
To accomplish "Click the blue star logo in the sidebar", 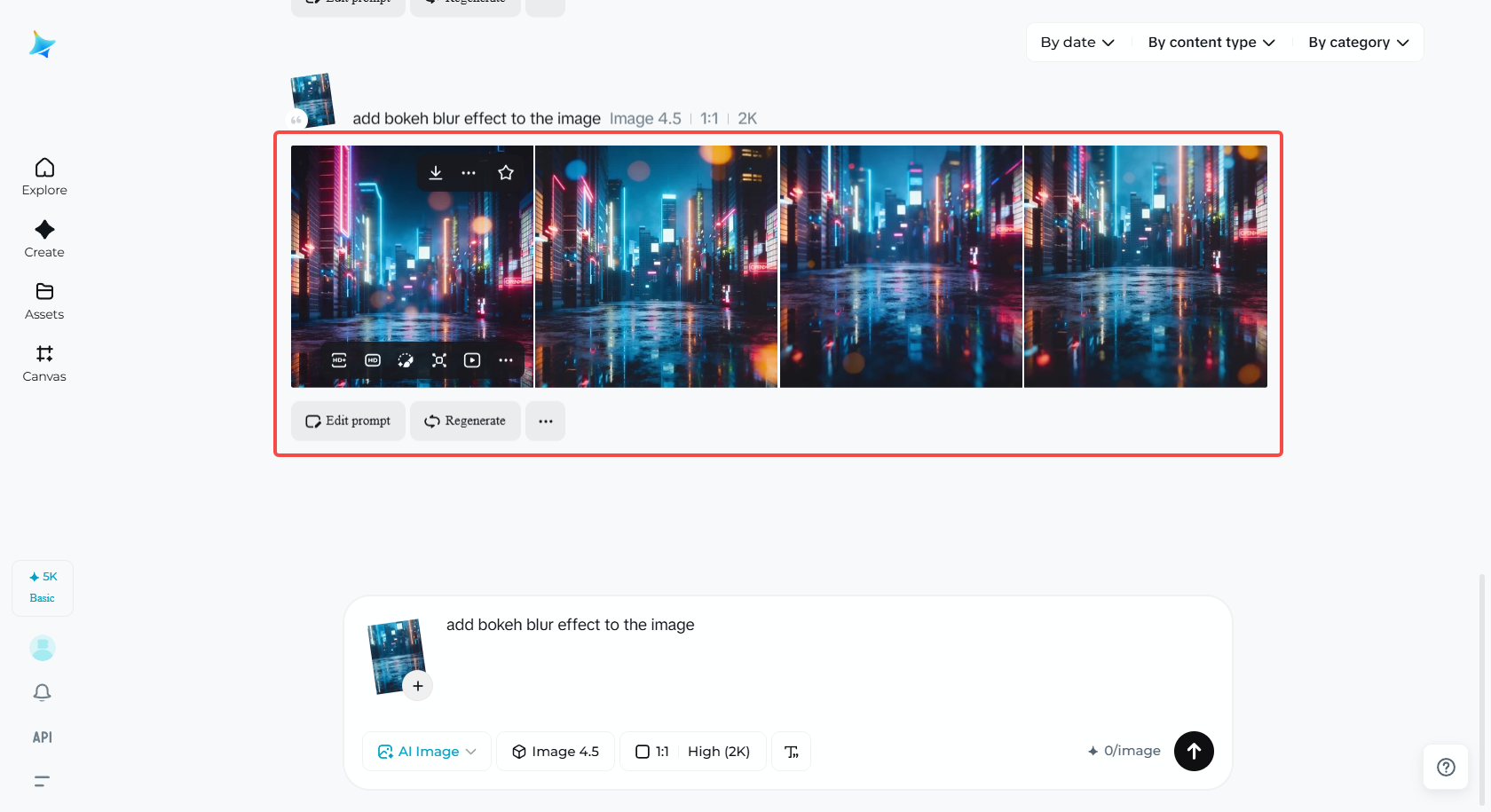I will 42,44.
